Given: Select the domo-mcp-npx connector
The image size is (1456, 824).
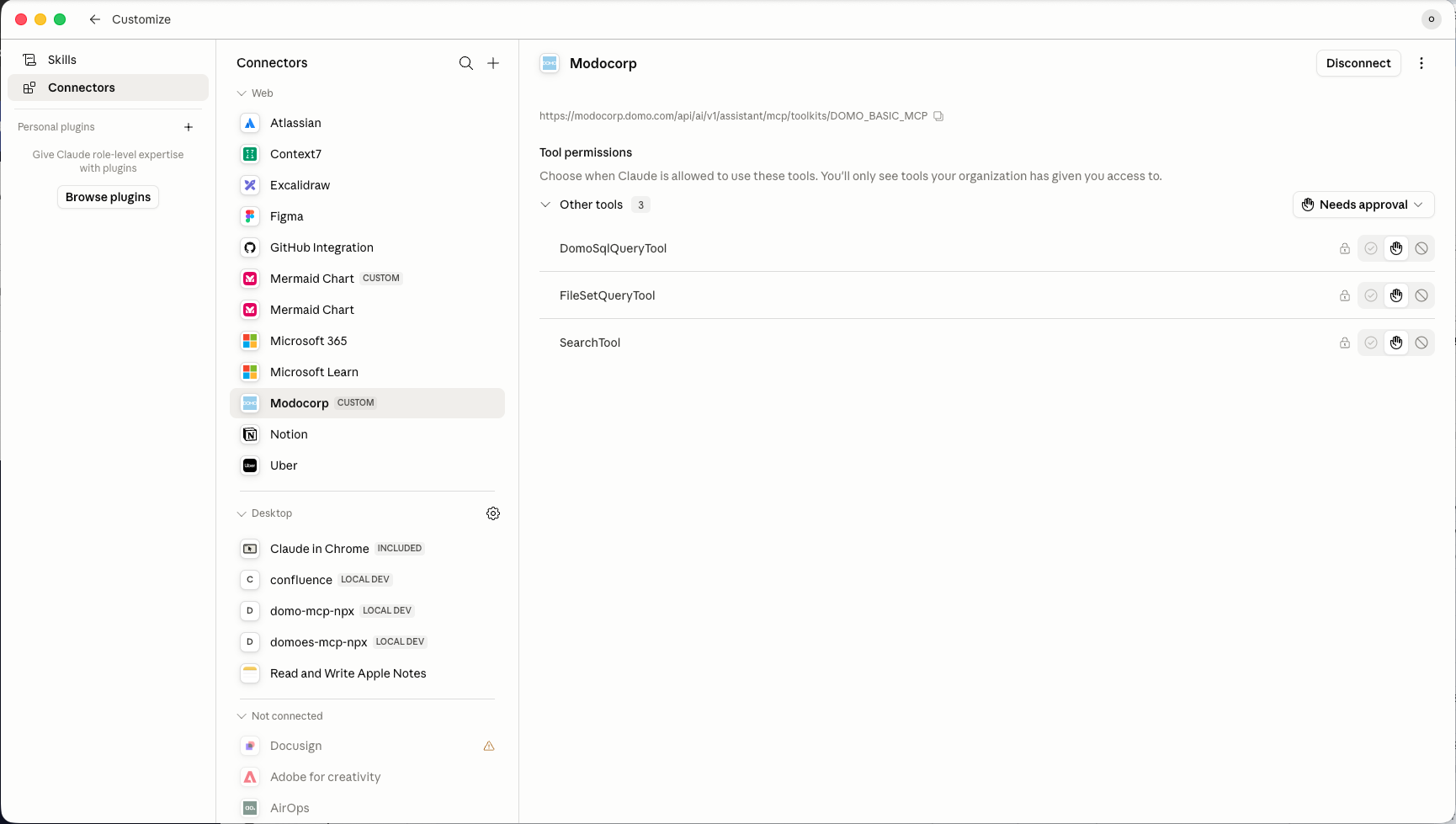Looking at the screenshot, I should click(367, 611).
